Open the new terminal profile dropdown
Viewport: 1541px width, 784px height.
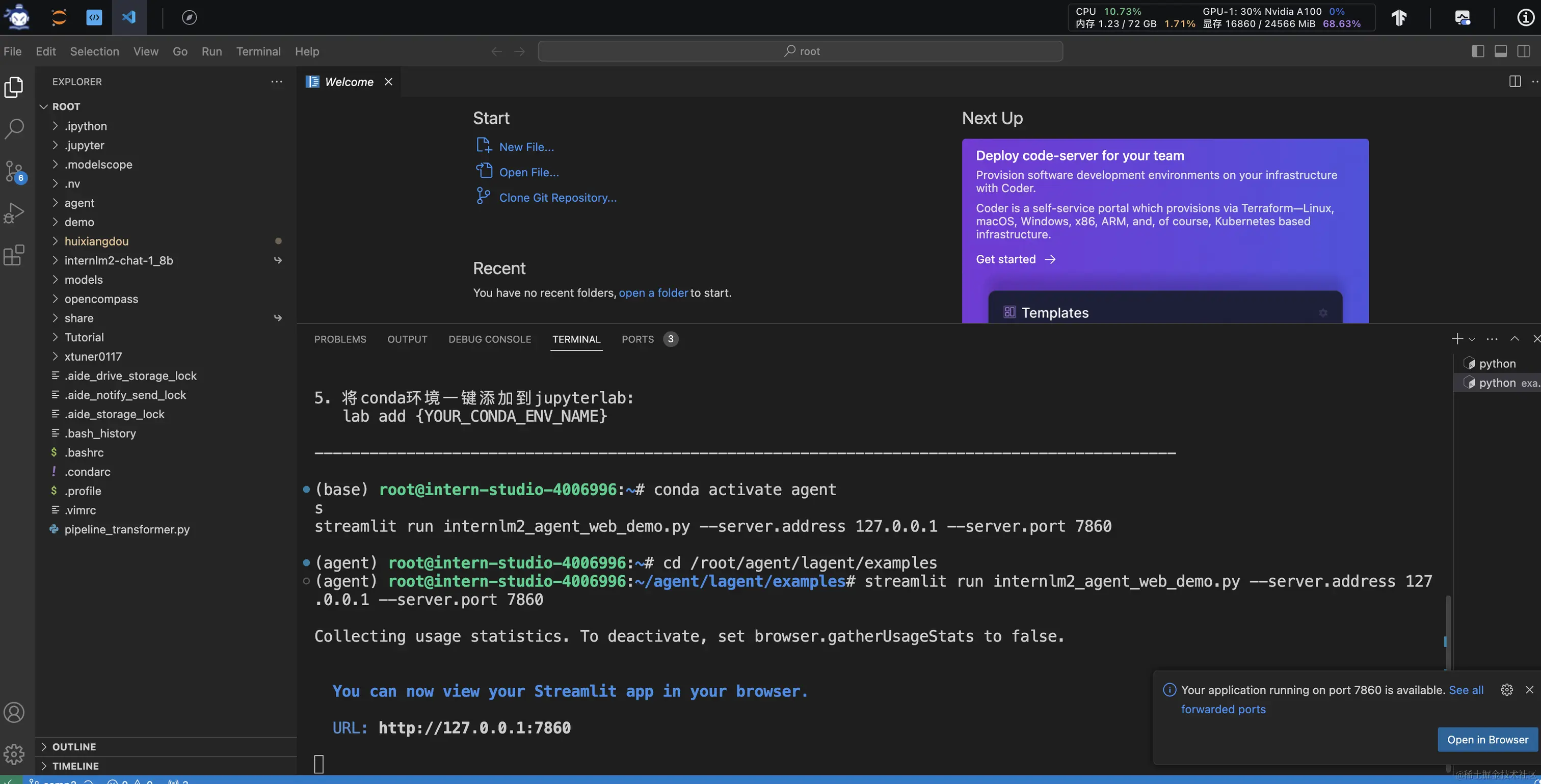coord(1472,339)
